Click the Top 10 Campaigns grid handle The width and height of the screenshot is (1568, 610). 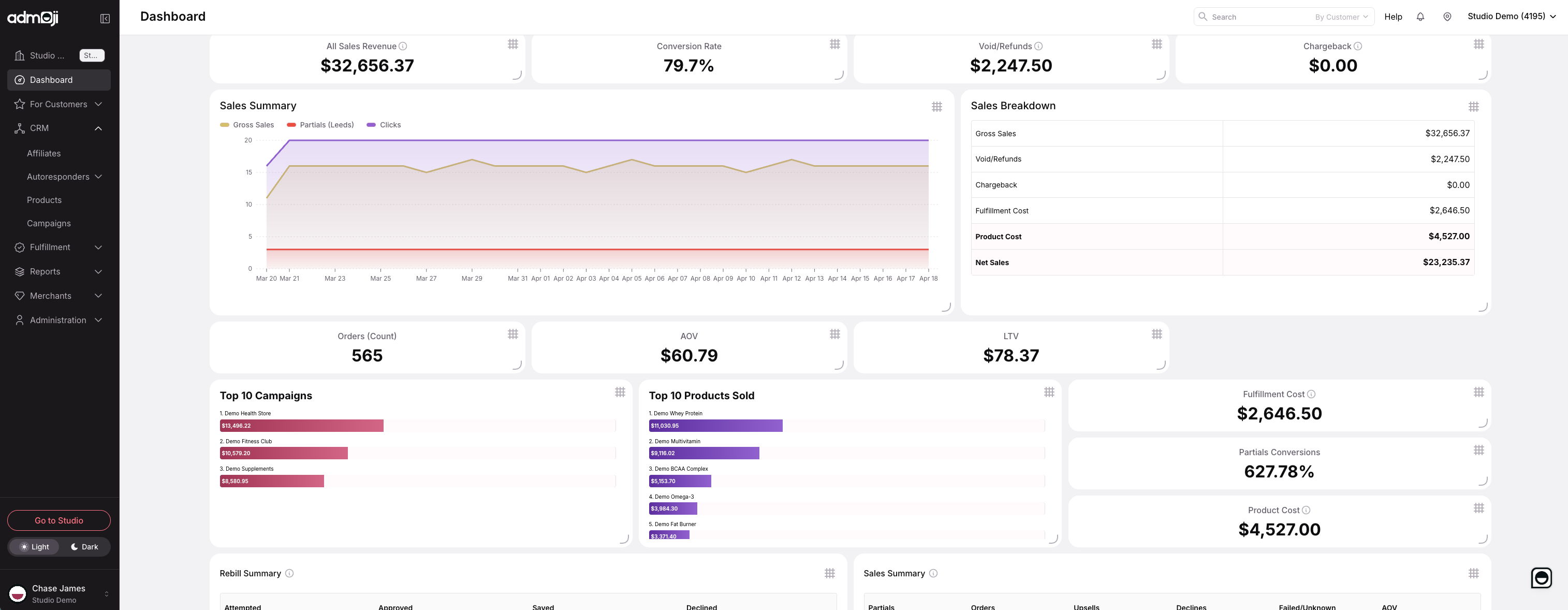point(620,392)
